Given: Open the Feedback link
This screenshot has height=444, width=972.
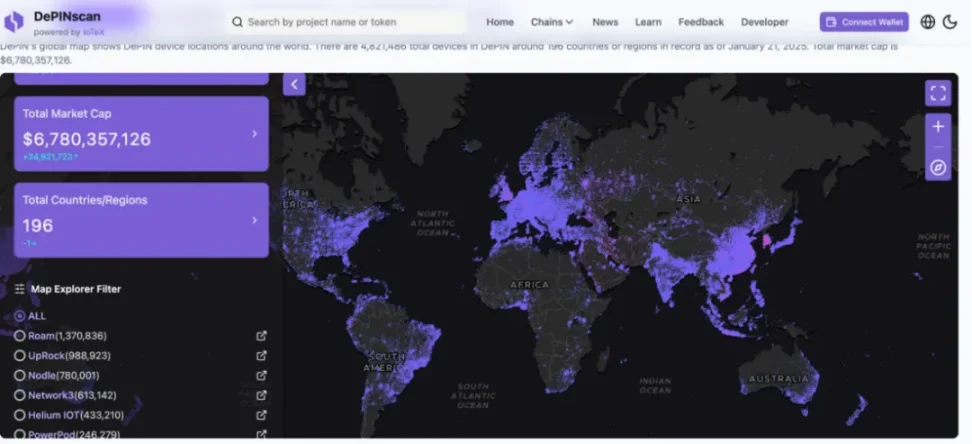Looking at the screenshot, I should [x=700, y=22].
